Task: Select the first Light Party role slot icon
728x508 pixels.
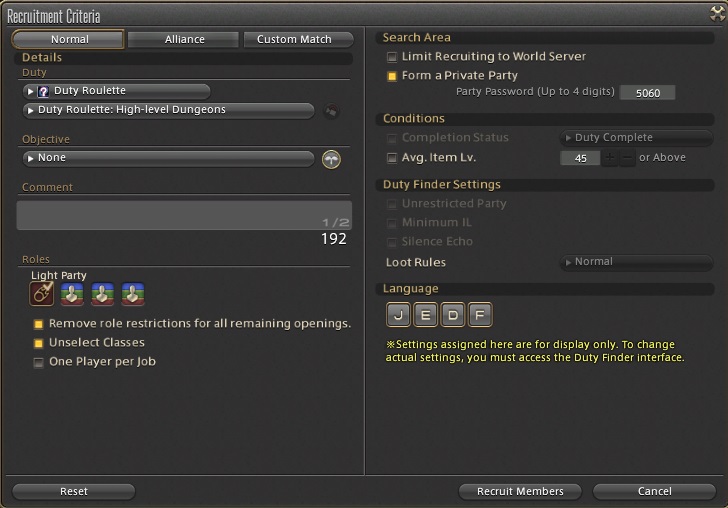Action: 42,293
